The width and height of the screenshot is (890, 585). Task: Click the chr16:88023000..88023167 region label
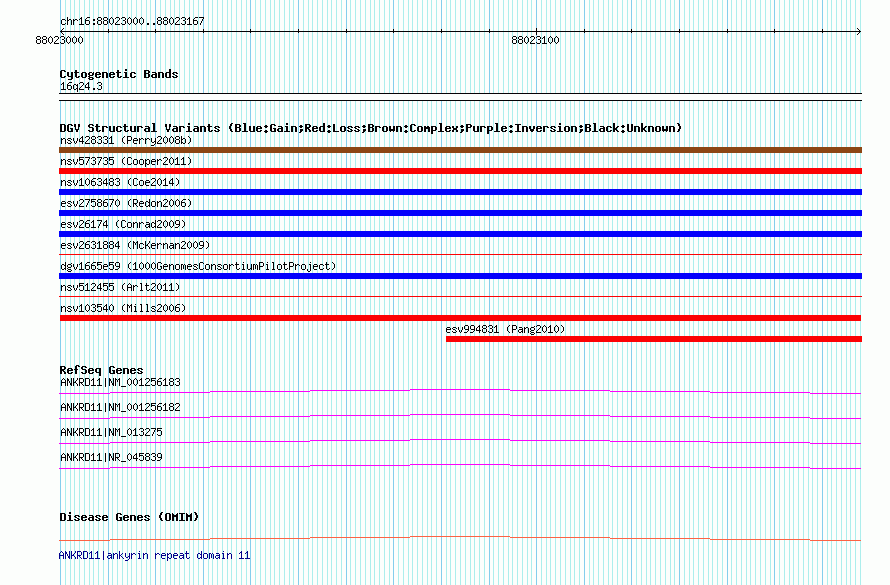132,22
